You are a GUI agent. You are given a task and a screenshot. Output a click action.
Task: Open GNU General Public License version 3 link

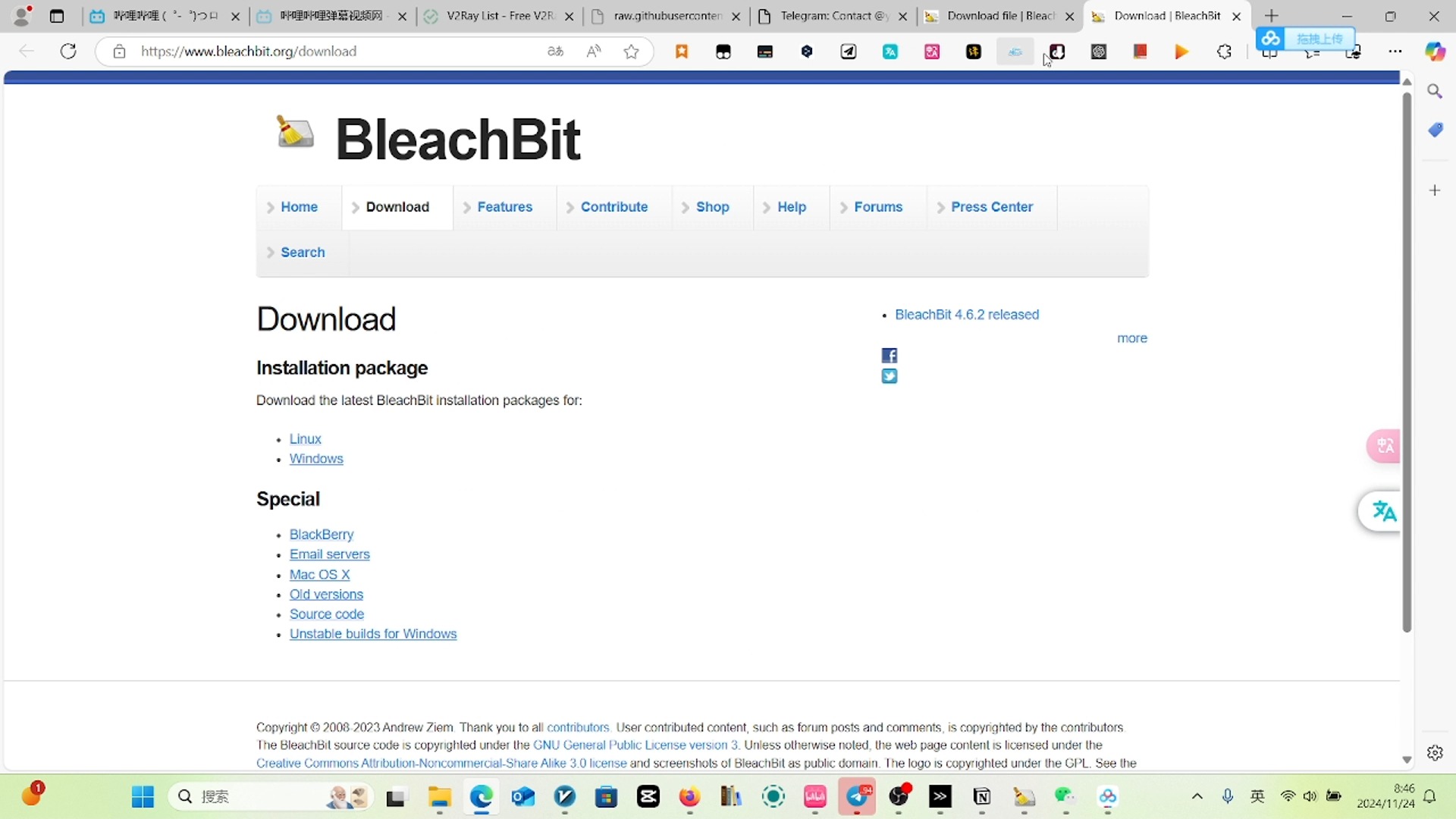click(635, 745)
